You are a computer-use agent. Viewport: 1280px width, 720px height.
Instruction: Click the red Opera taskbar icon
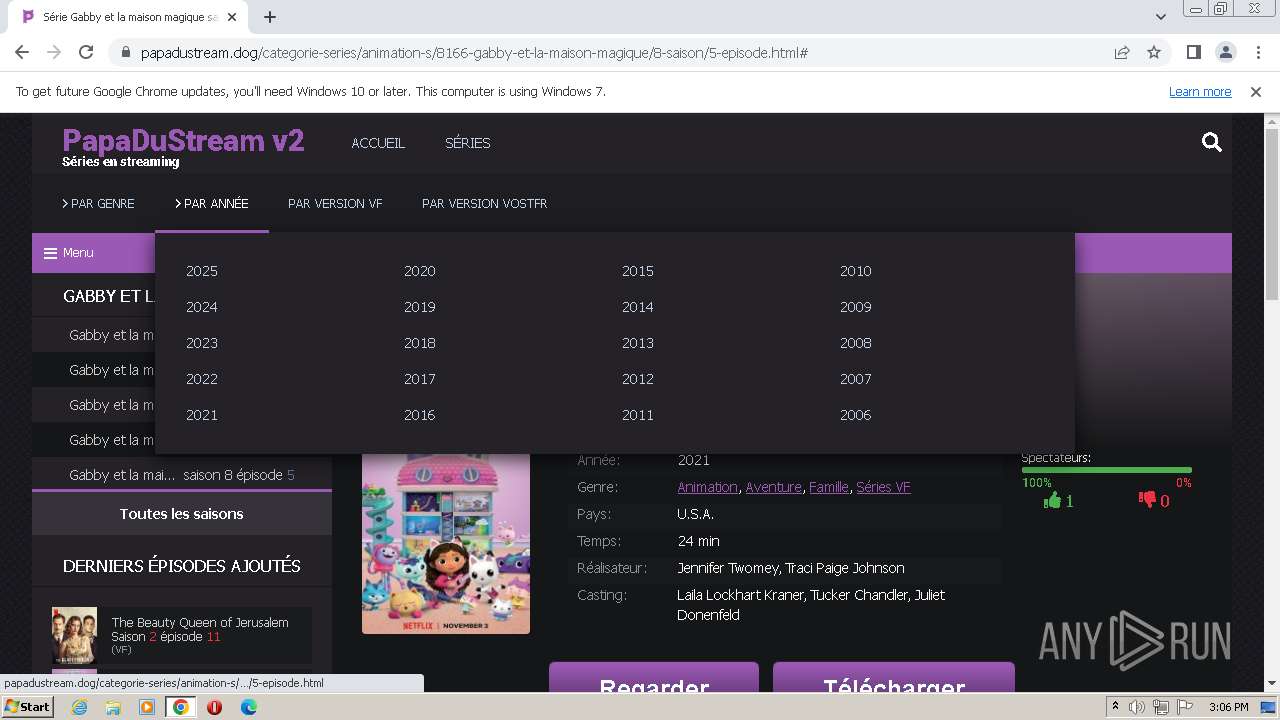coord(214,707)
